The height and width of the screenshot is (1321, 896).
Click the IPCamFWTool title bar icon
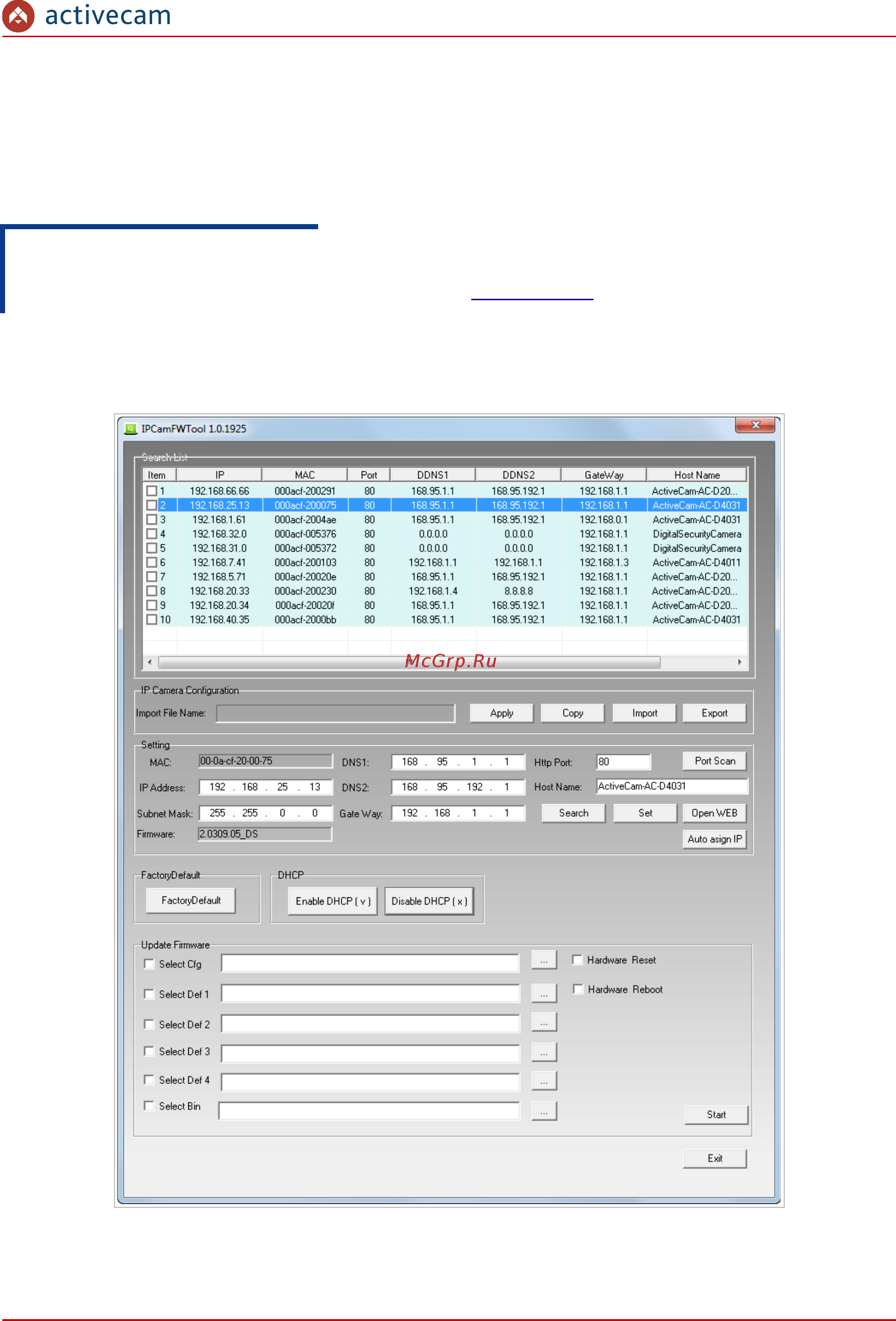pyautogui.click(x=131, y=429)
